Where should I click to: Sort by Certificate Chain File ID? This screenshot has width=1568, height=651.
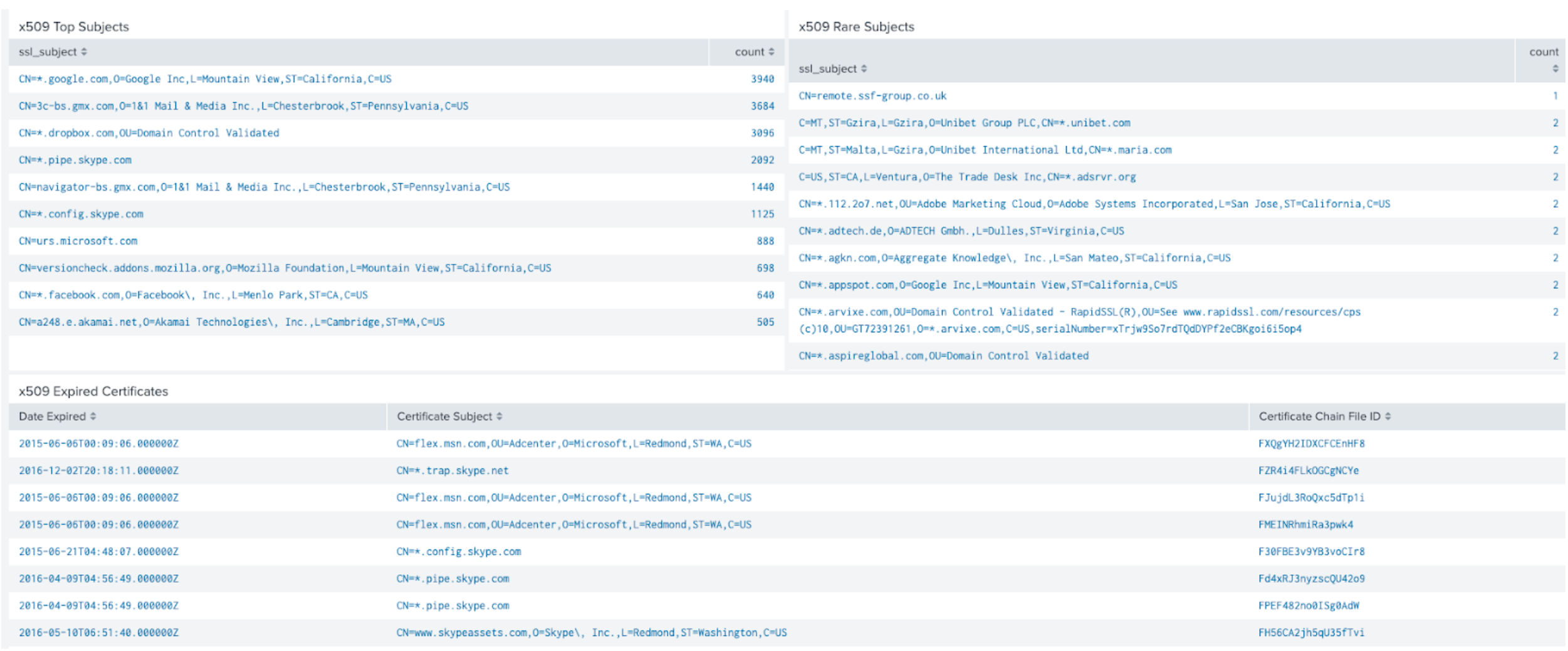1324,416
